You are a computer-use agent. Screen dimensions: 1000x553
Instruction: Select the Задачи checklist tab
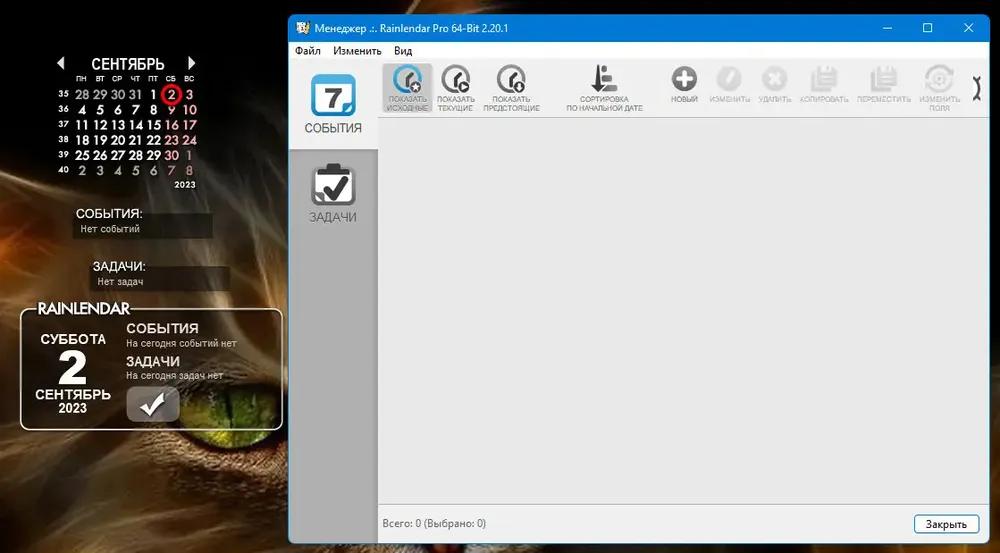click(333, 193)
